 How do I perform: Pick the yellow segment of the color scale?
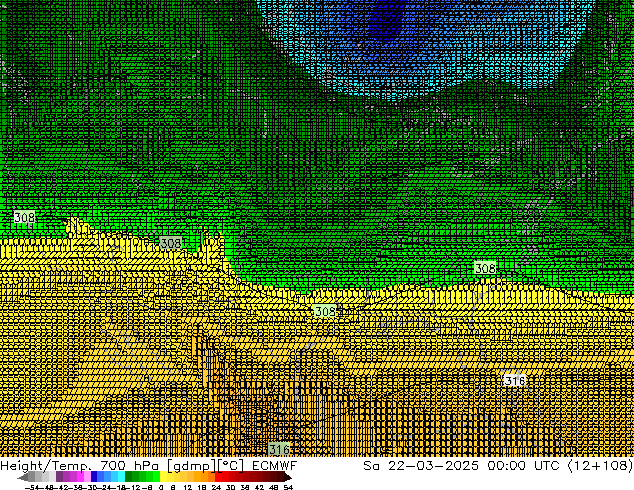[x=172, y=478]
